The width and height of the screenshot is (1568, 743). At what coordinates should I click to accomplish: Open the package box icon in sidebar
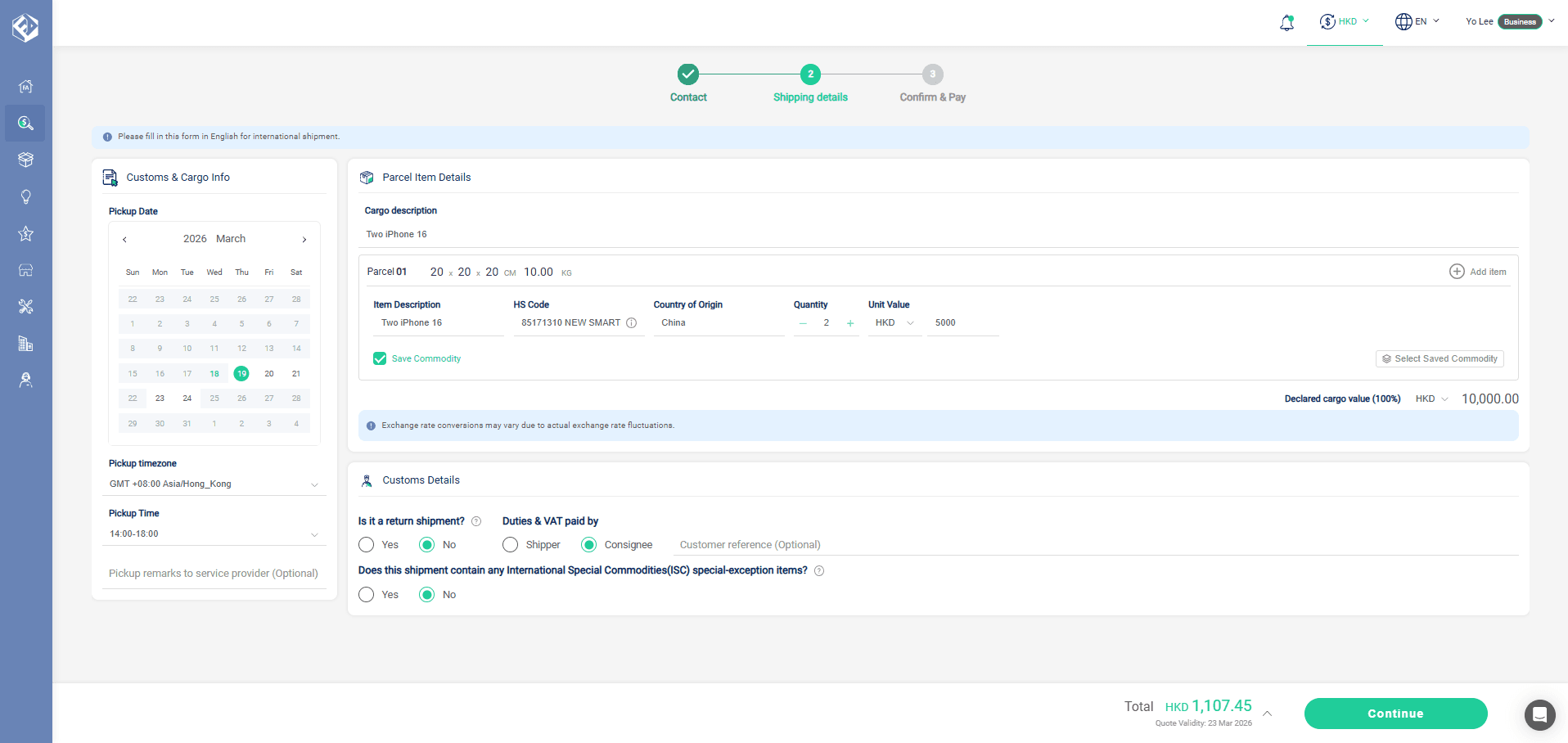[25, 160]
